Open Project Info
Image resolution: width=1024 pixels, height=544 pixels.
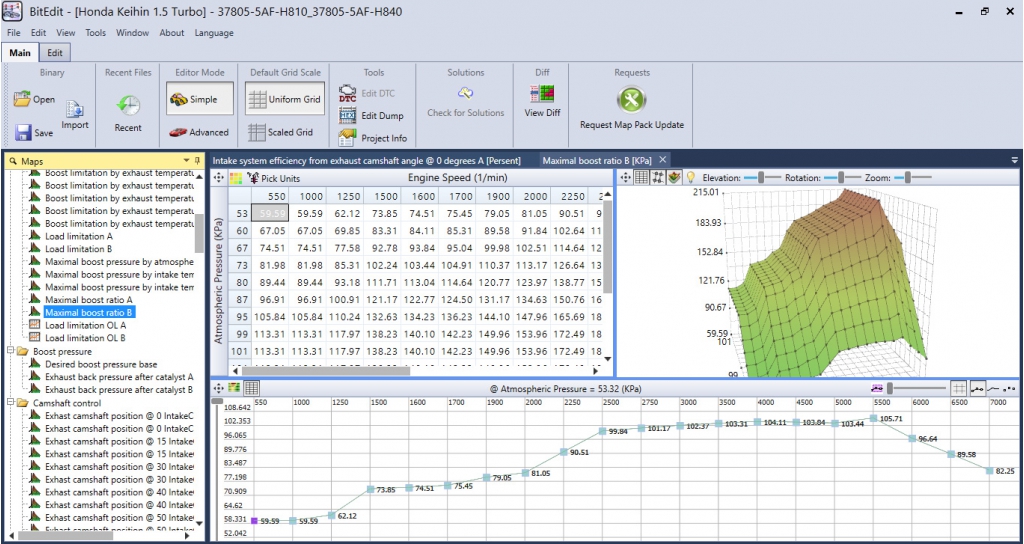[373, 138]
